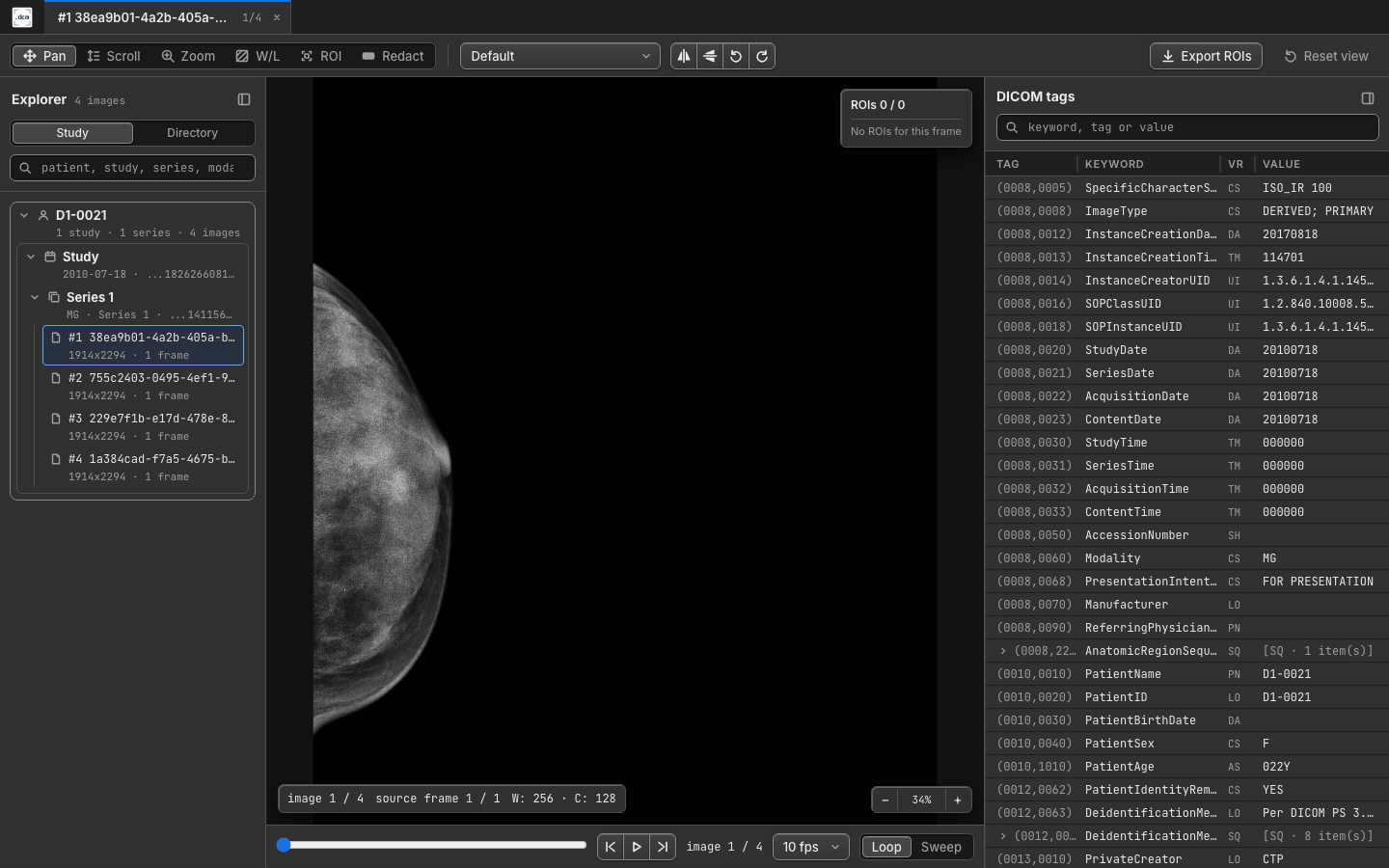Flip image vertically icon
This screenshot has height=868, width=1389.
click(x=710, y=56)
